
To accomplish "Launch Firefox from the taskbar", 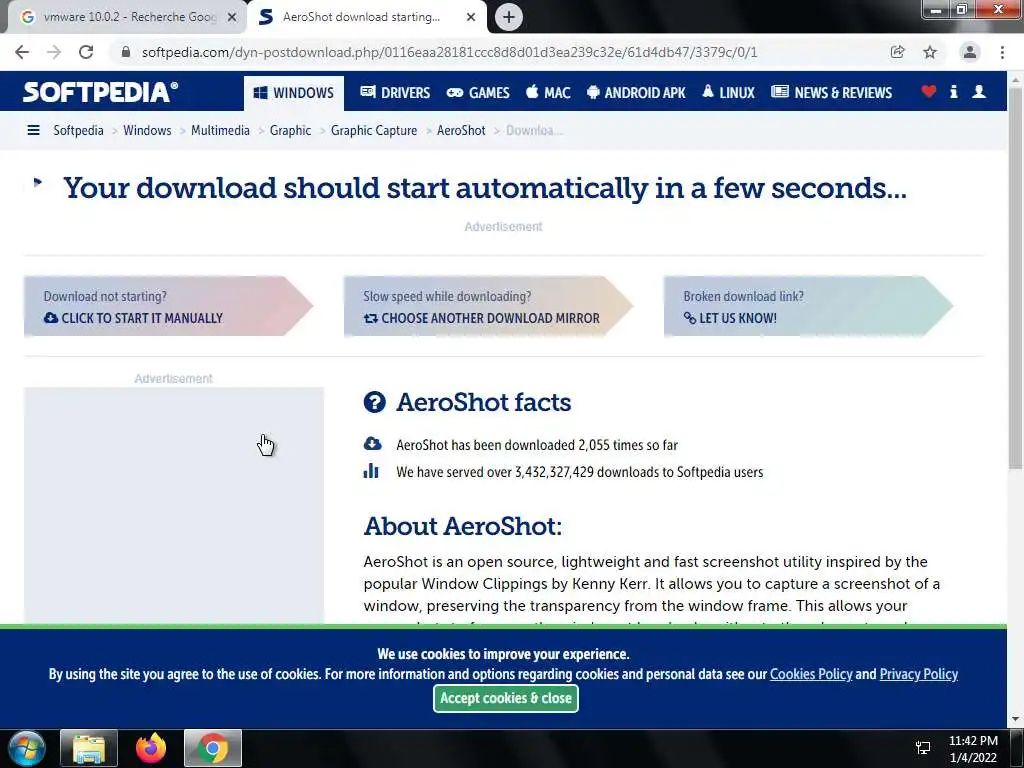I will coord(151,748).
